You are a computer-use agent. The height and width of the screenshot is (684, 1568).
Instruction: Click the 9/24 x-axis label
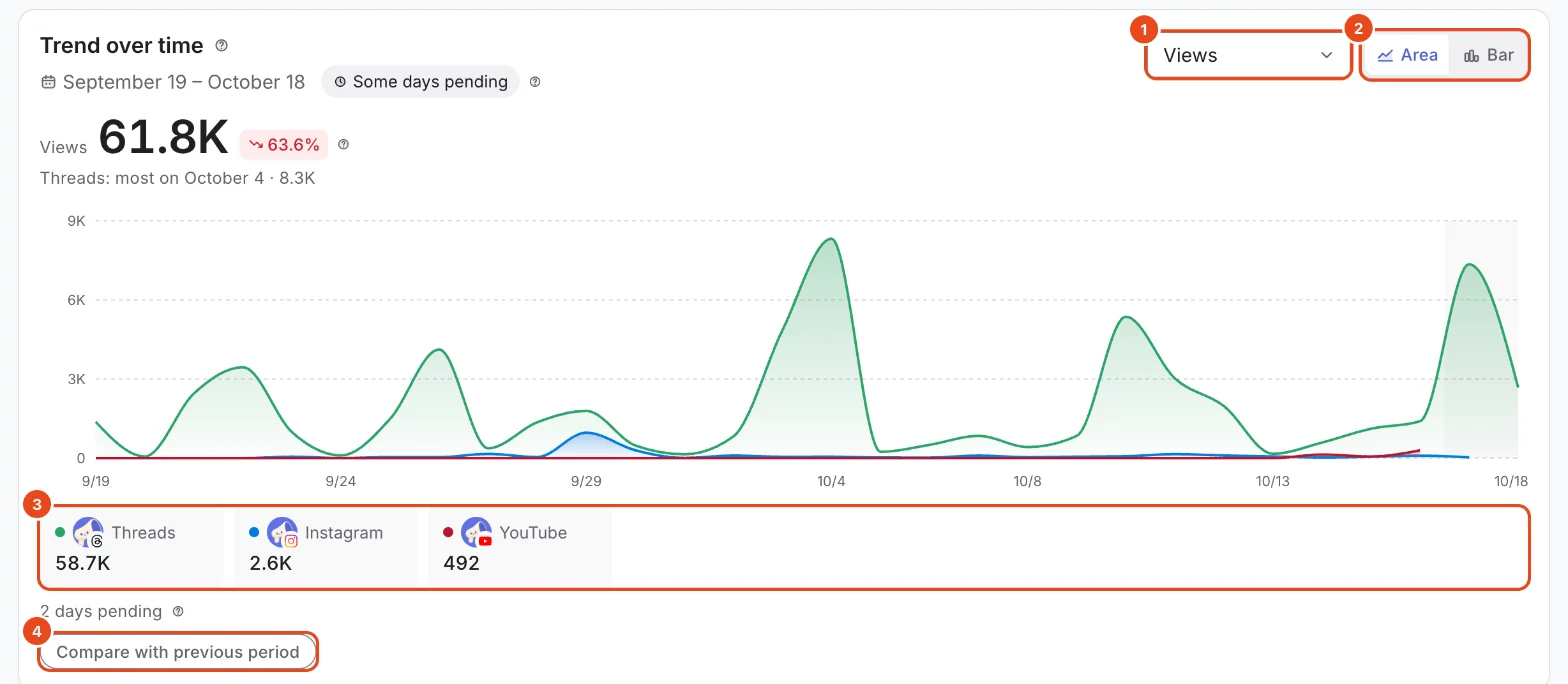click(x=341, y=481)
